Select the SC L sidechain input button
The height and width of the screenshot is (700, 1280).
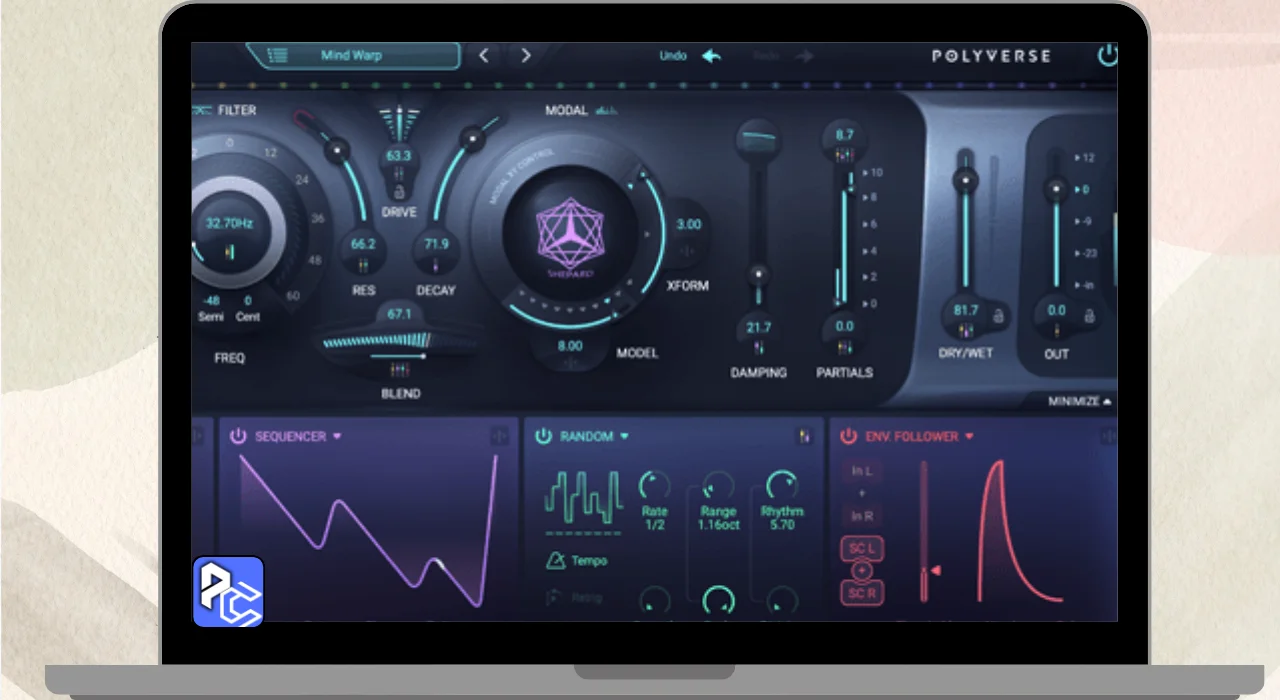pyautogui.click(x=862, y=550)
